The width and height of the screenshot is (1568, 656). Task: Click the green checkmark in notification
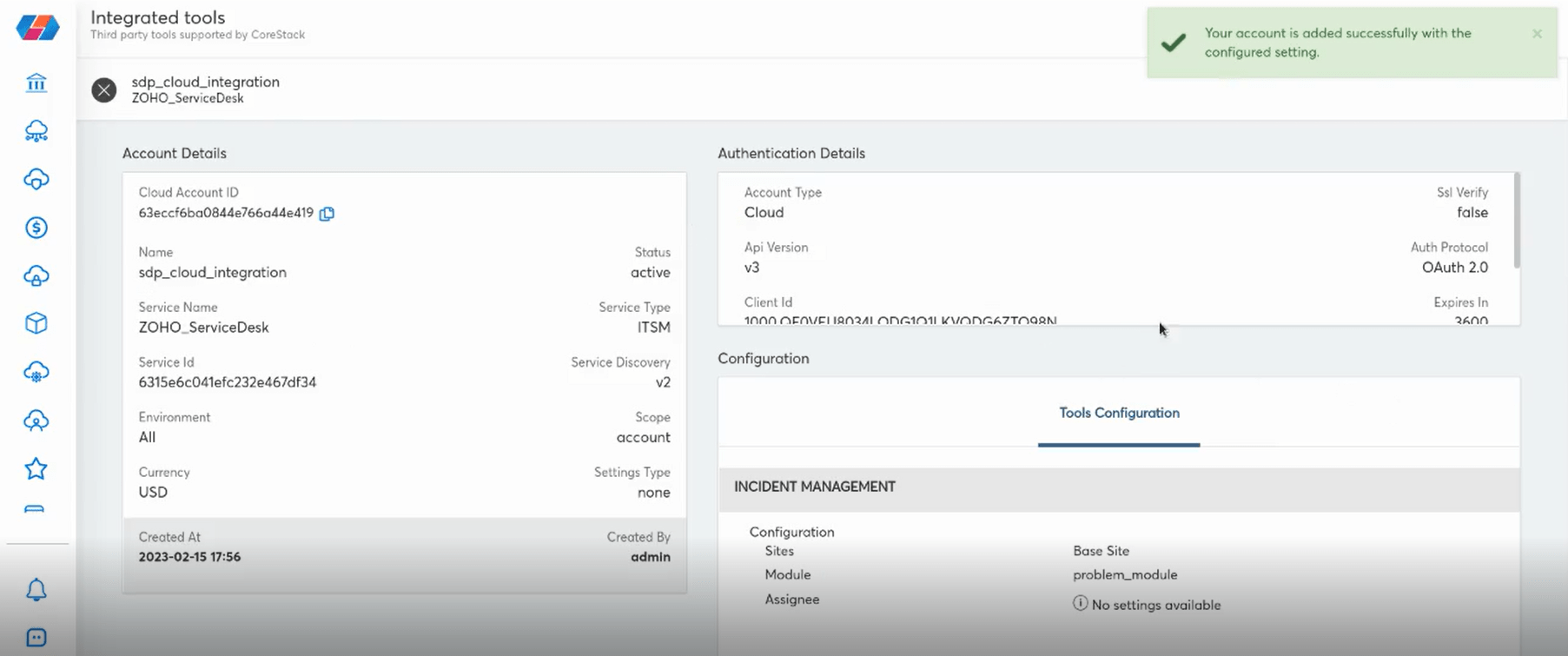[1174, 43]
